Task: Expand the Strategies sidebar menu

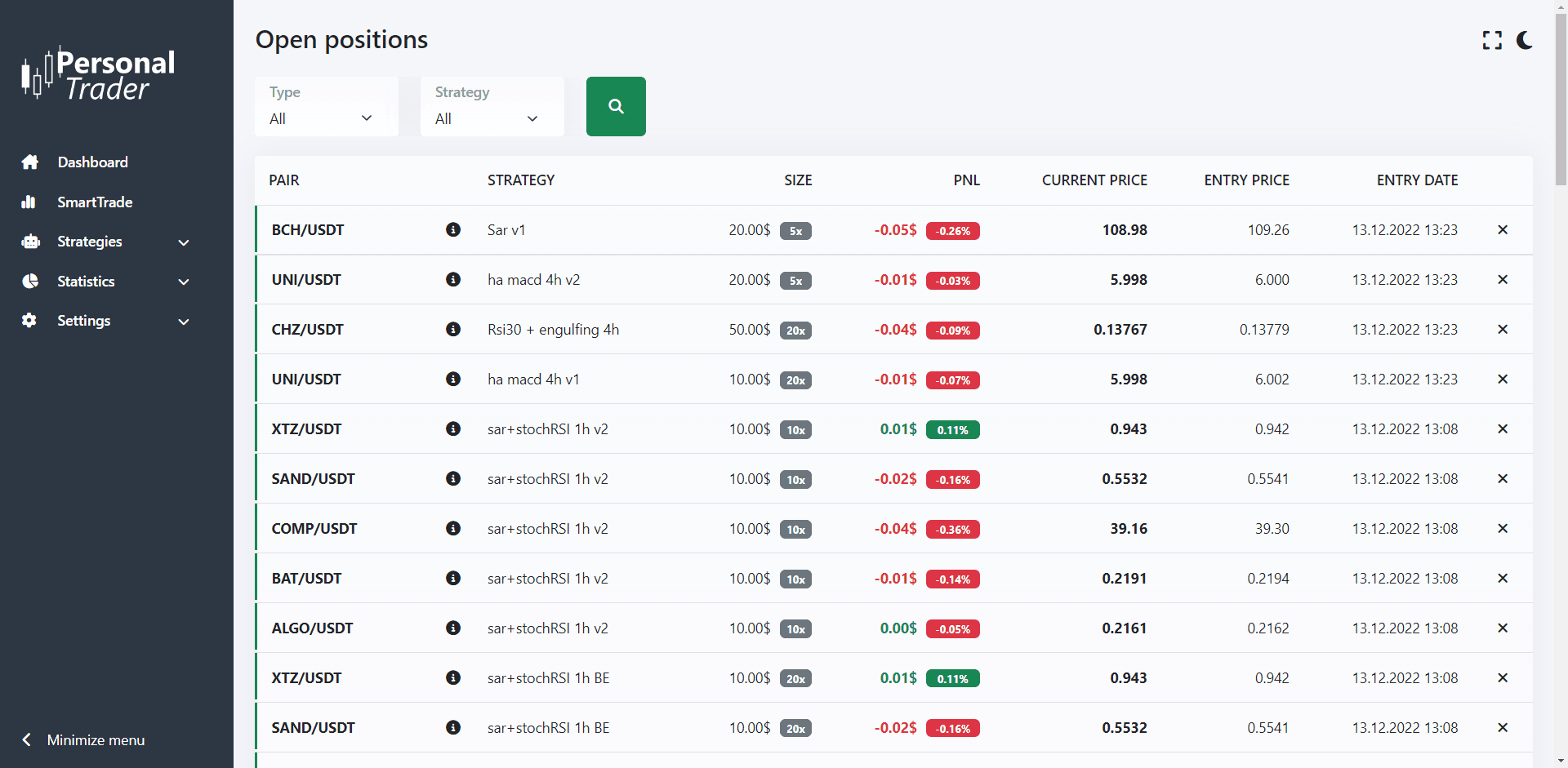Action: [x=106, y=242]
